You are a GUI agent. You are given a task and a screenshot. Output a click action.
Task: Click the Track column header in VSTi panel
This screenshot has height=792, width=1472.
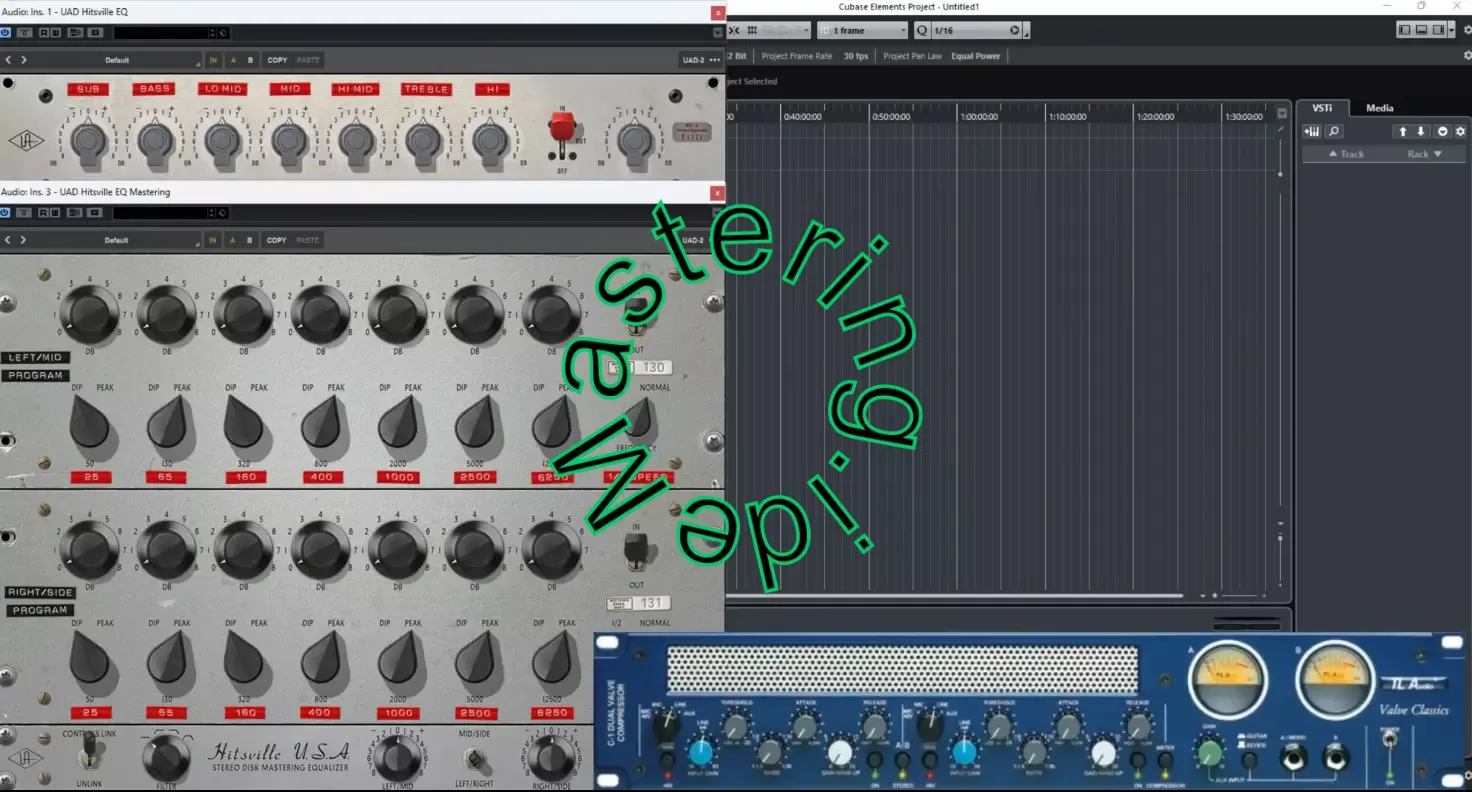click(1346, 154)
